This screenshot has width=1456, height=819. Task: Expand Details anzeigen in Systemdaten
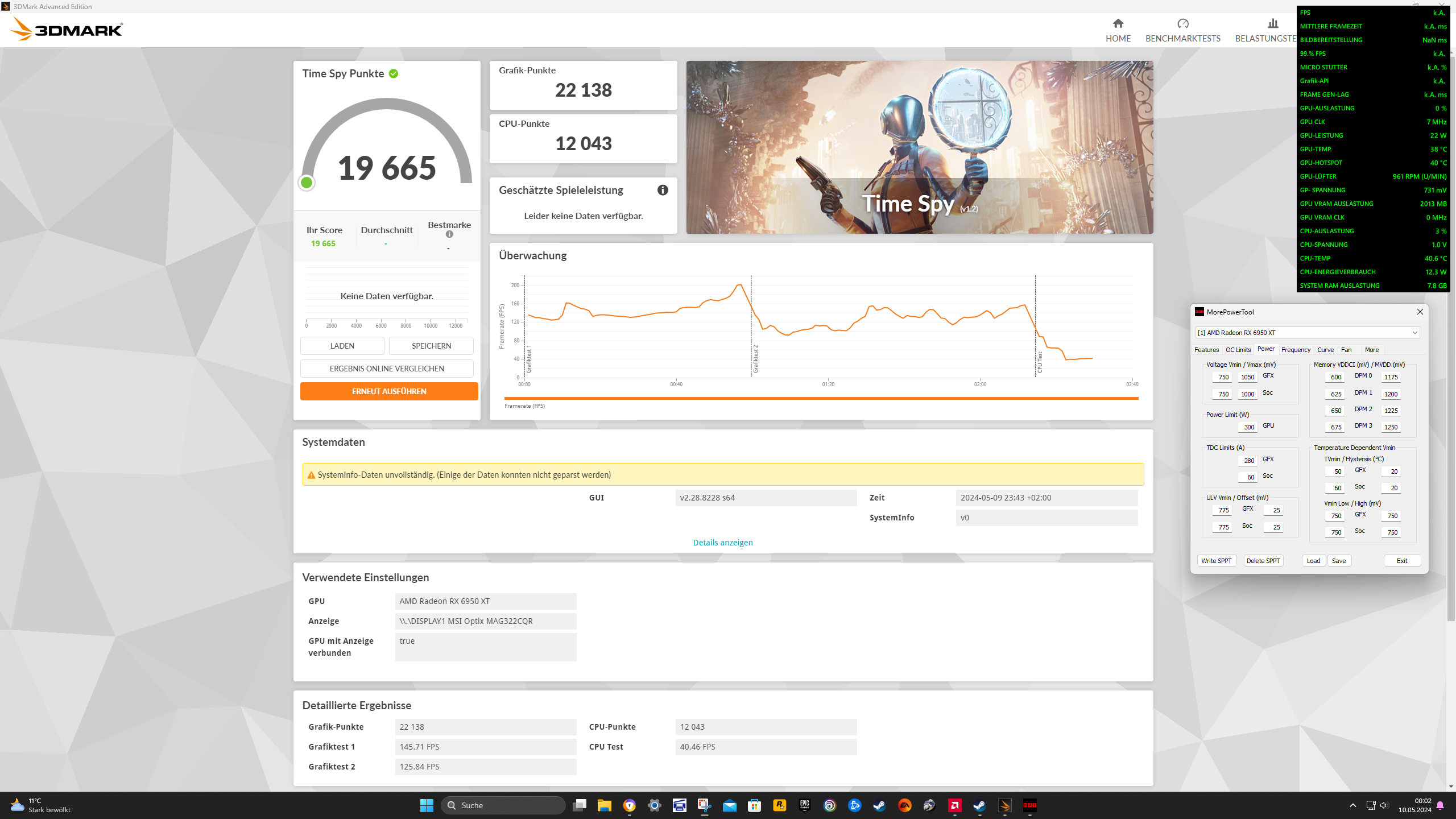tap(722, 543)
